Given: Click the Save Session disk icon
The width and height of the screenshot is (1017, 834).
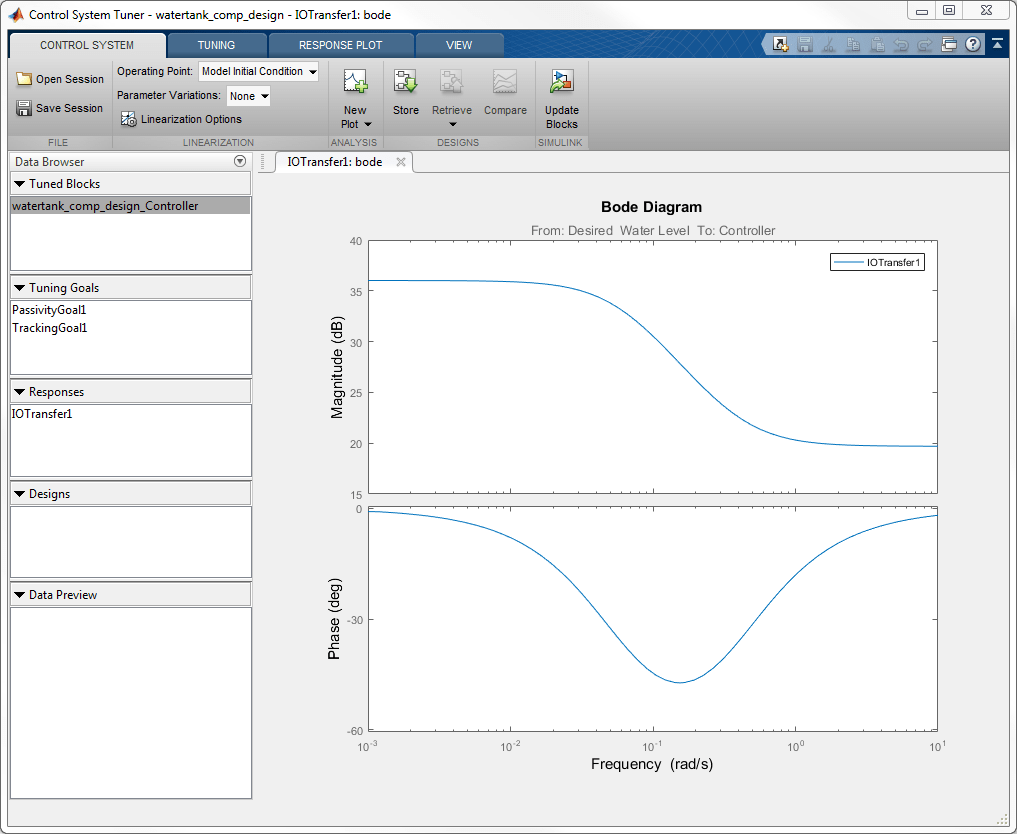Looking at the screenshot, I should pyautogui.click(x=24, y=108).
